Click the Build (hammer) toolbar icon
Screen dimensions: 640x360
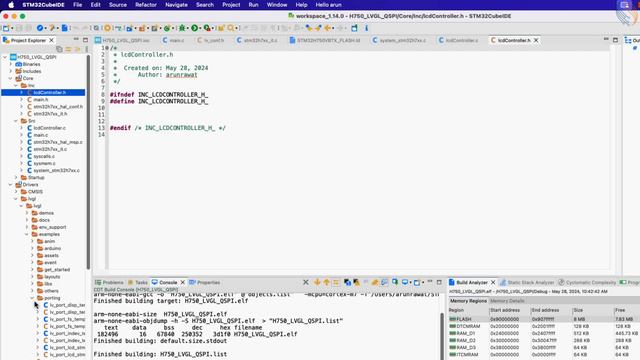pyautogui.click(x=52, y=28)
